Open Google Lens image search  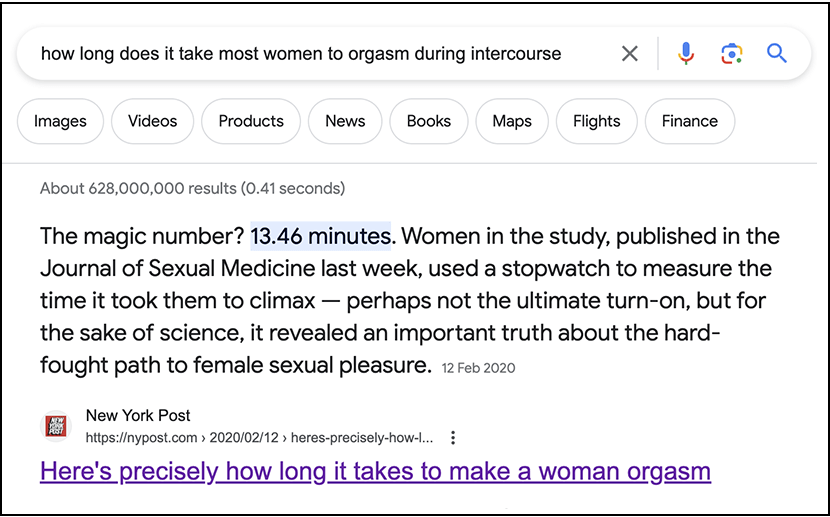click(x=732, y=54)
